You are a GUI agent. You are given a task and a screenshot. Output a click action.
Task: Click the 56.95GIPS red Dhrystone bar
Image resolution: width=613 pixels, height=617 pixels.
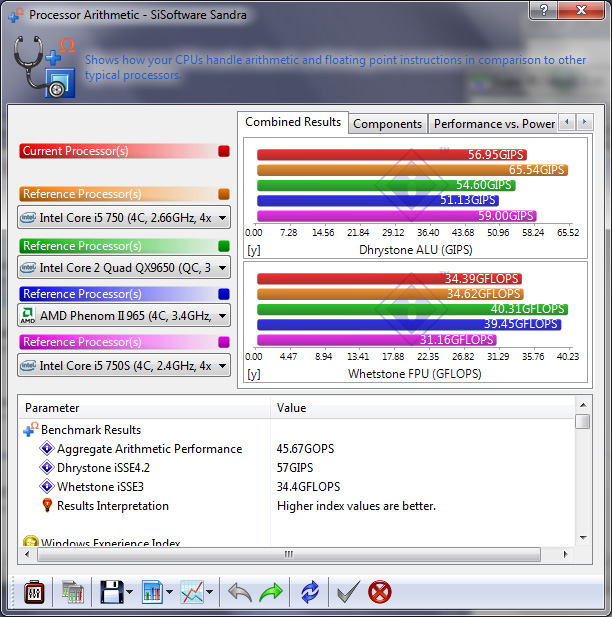[392, 155]
